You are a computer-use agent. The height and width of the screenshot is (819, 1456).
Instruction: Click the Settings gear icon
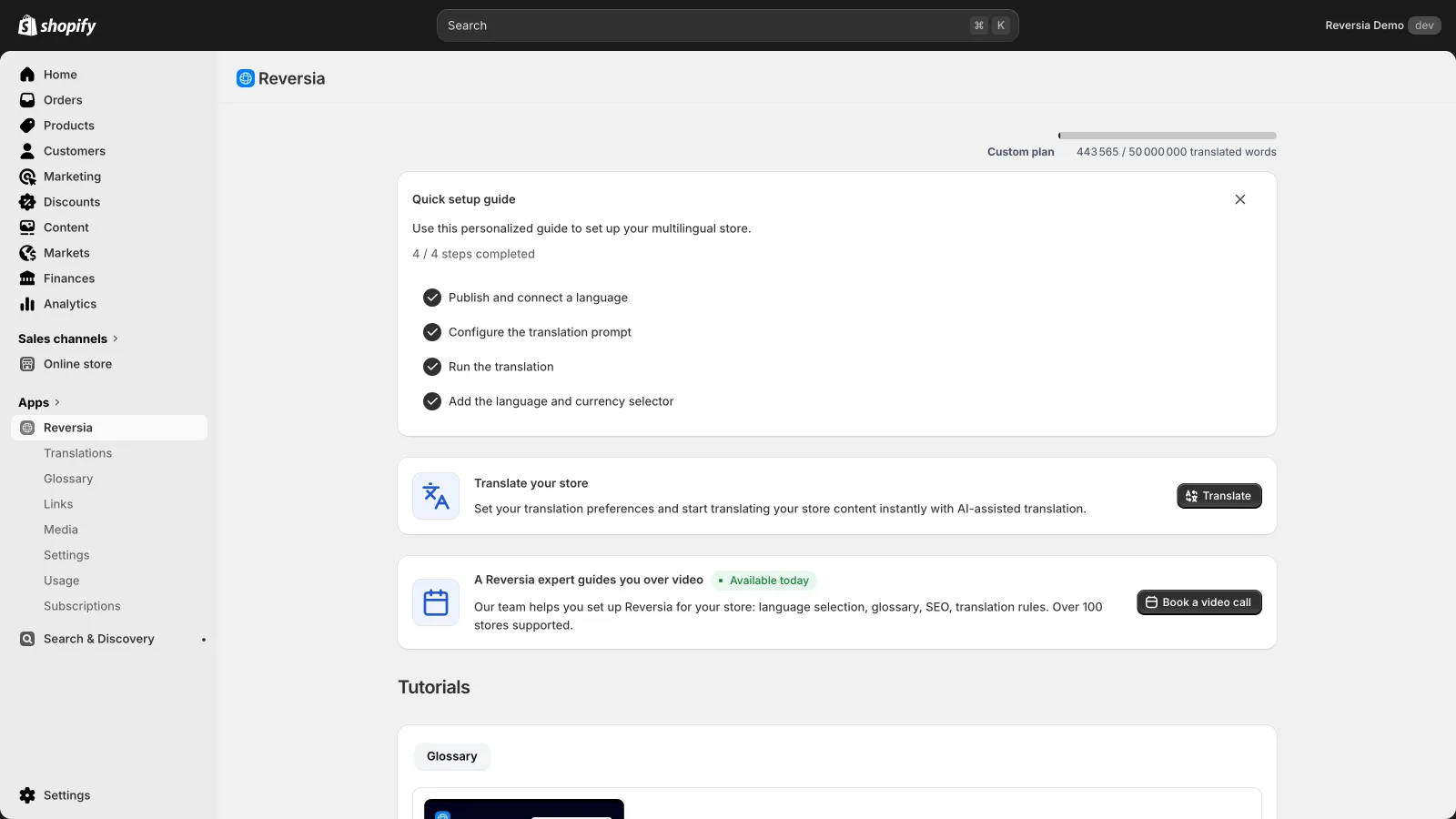[x=27, y=795]
